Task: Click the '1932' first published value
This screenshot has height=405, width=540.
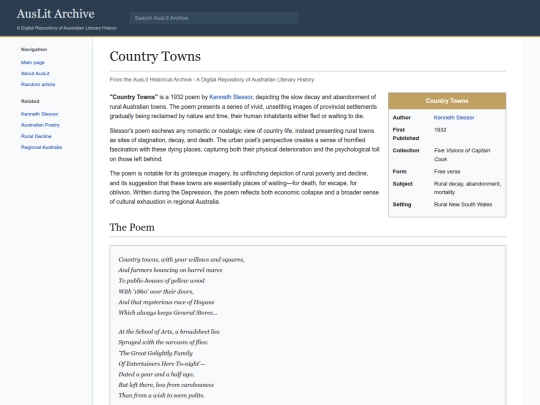Action: [440, 130]
